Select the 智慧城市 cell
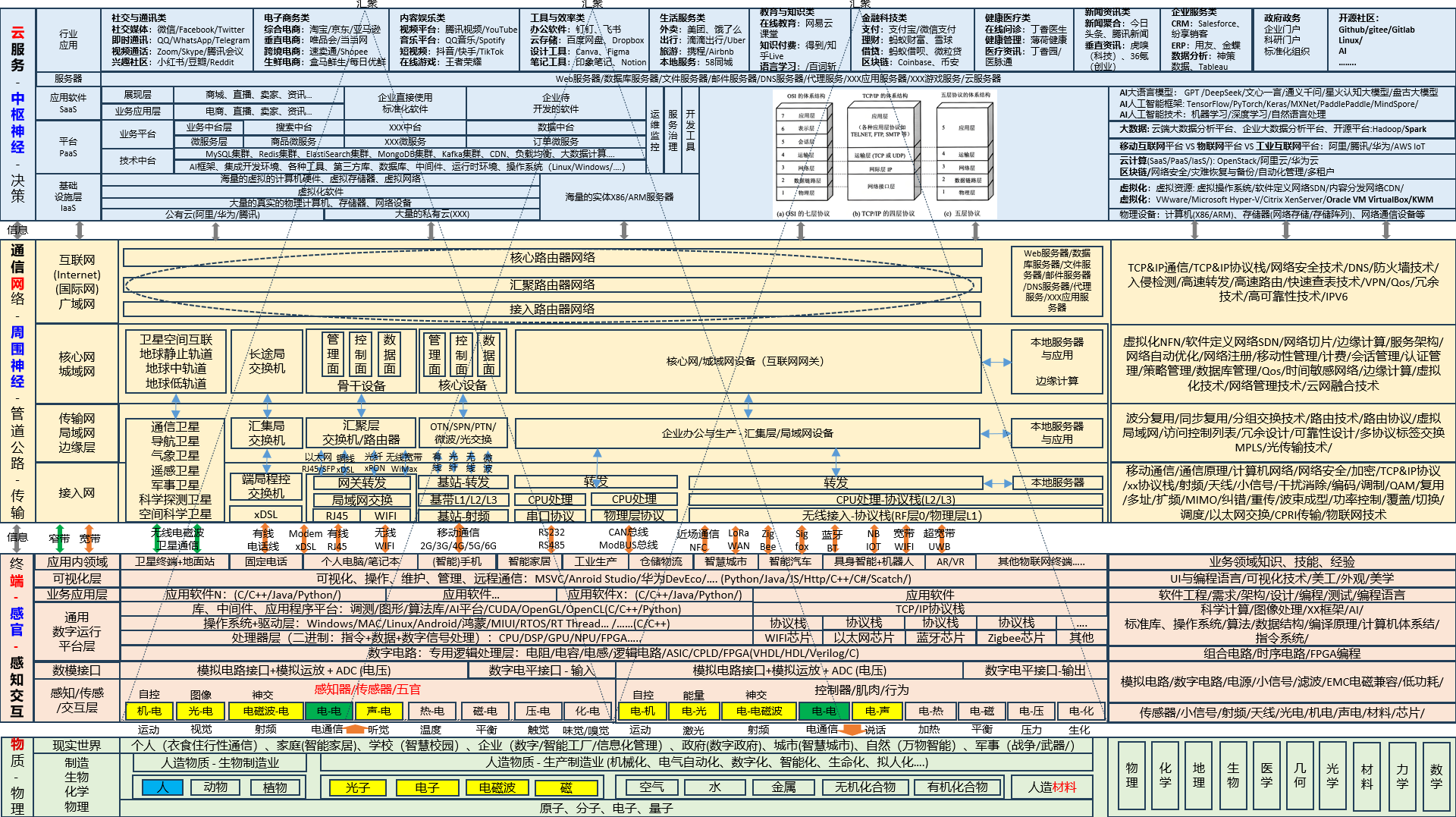This screenshot has height=817, width=1456. [726, 562]
